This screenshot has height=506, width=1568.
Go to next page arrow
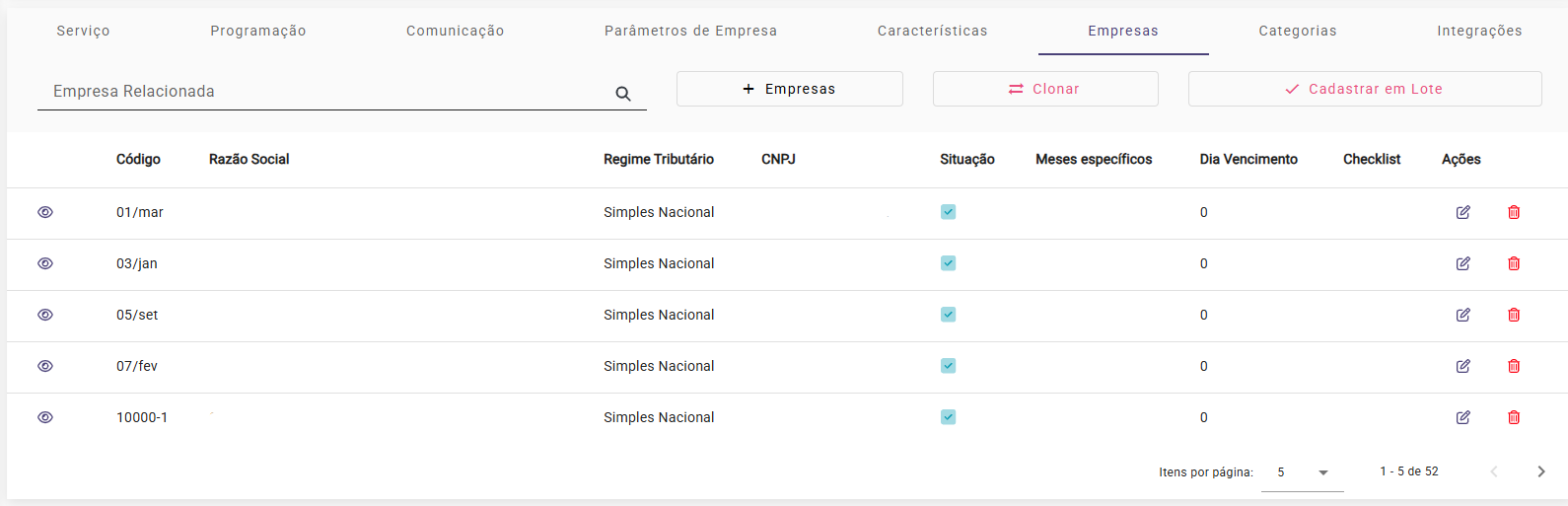(1541, 471)
